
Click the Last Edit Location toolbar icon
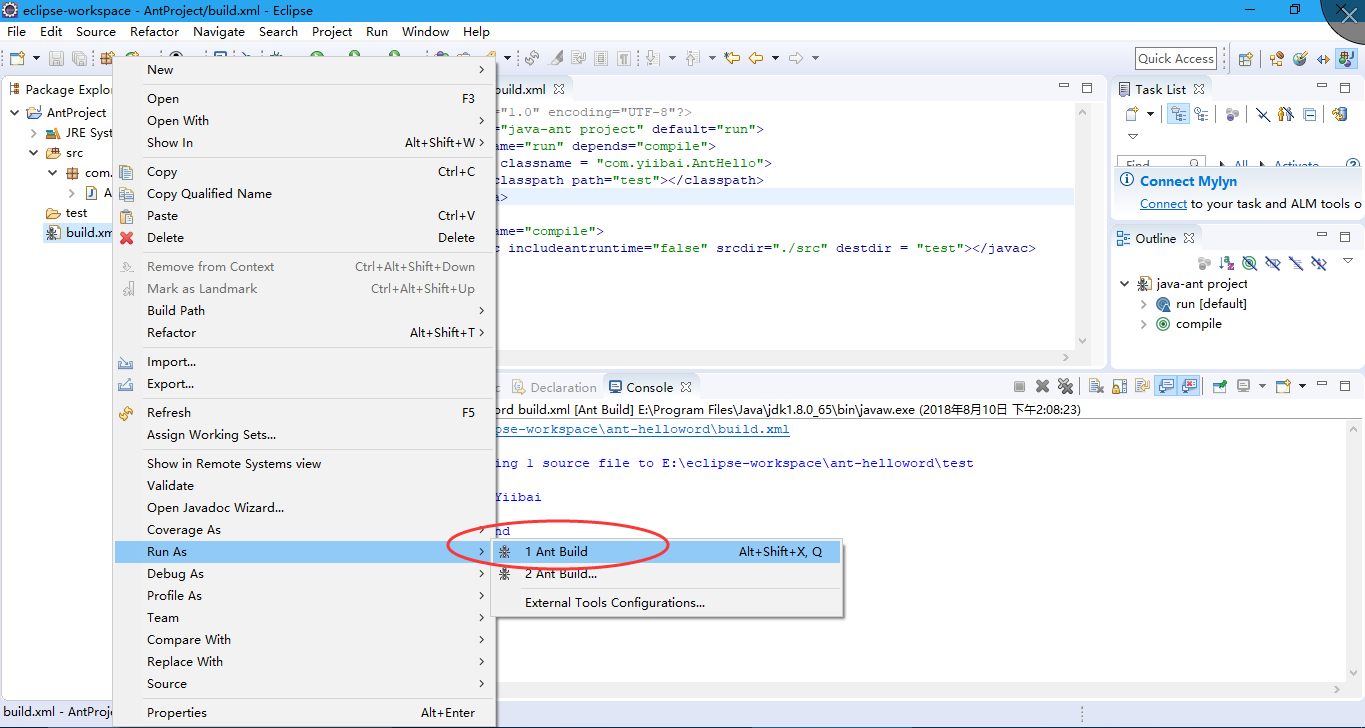pyautogui.click(x=731, y=59)
